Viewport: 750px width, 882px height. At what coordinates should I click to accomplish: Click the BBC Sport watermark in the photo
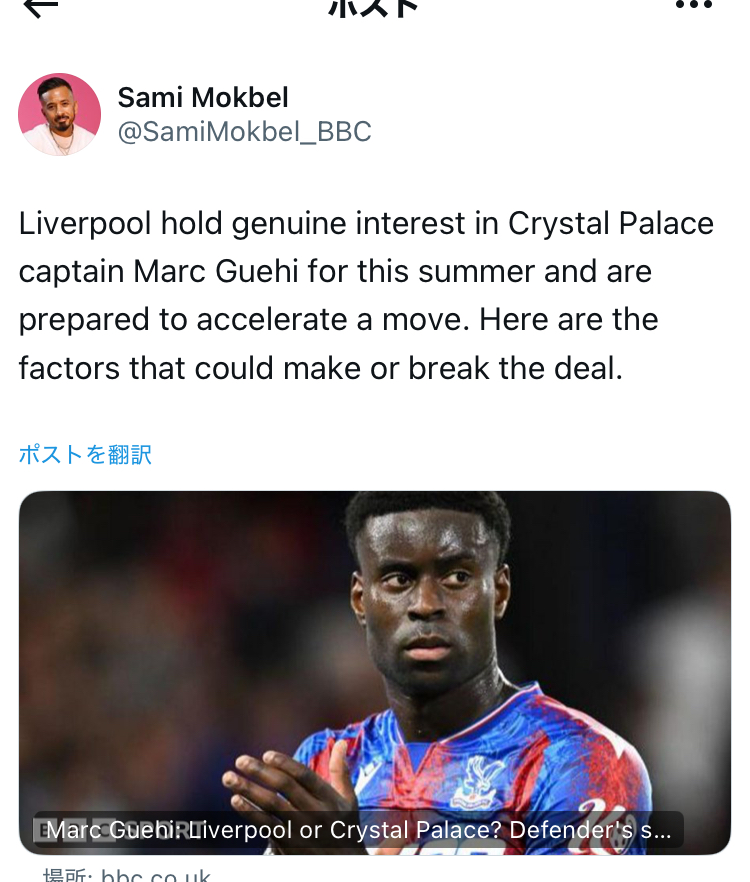point(118,830)
